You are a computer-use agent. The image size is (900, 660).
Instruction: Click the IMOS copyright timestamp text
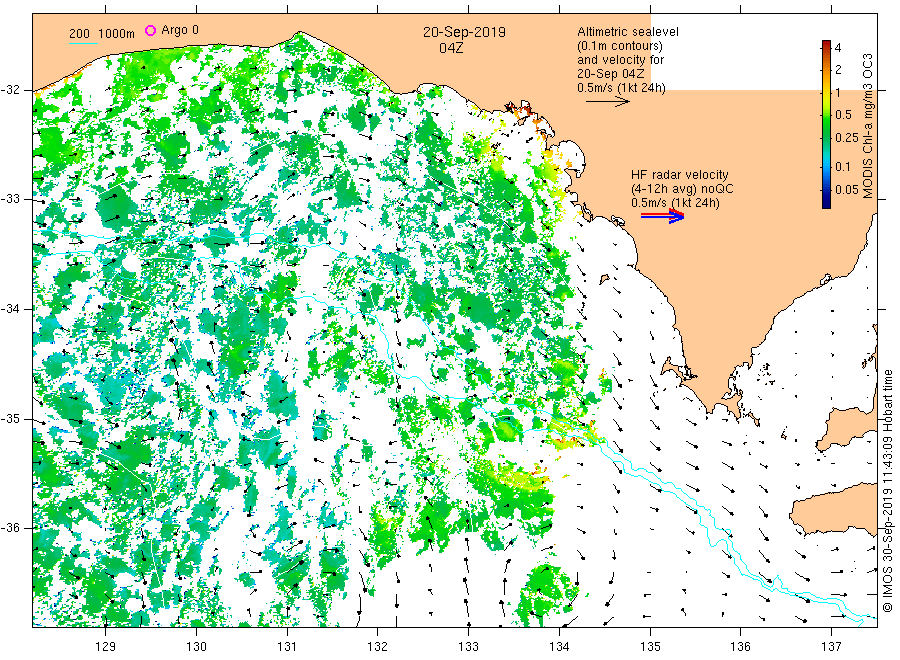click(x=888, y=491)
